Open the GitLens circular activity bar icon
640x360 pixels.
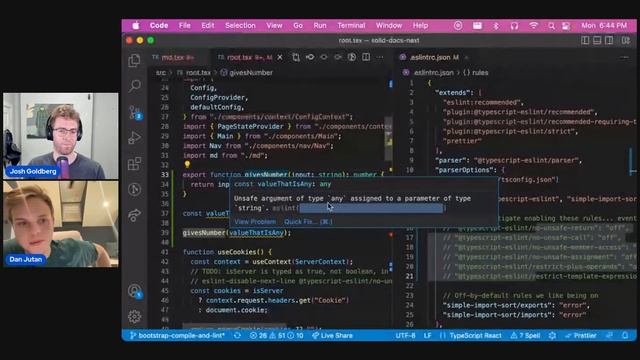[134, 189]
